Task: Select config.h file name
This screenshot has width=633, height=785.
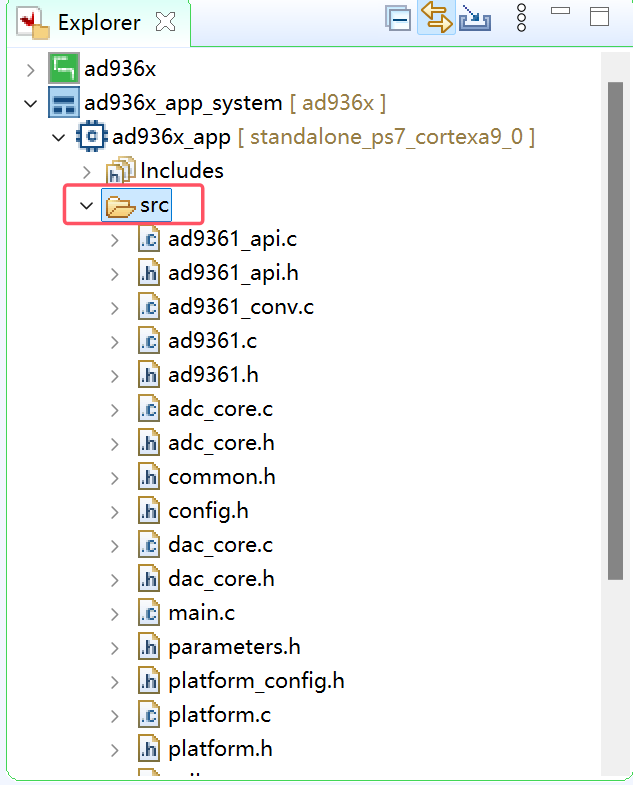Action: pos(208,513)
